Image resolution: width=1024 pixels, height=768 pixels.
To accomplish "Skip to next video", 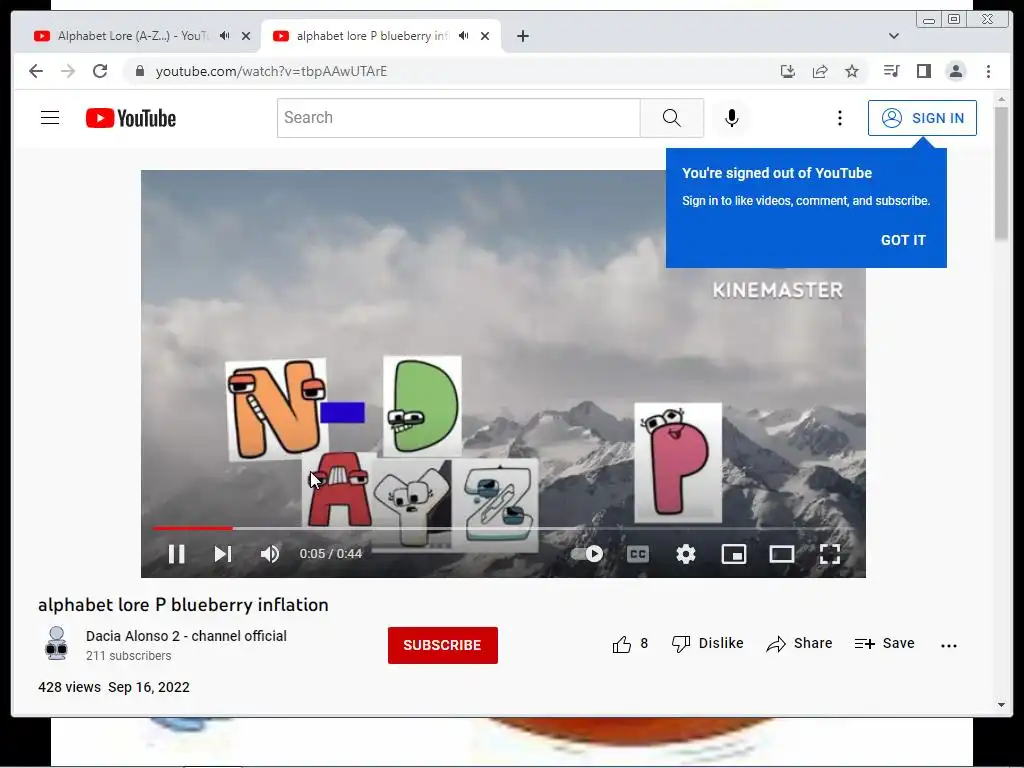I will click(x=223, y=554).
